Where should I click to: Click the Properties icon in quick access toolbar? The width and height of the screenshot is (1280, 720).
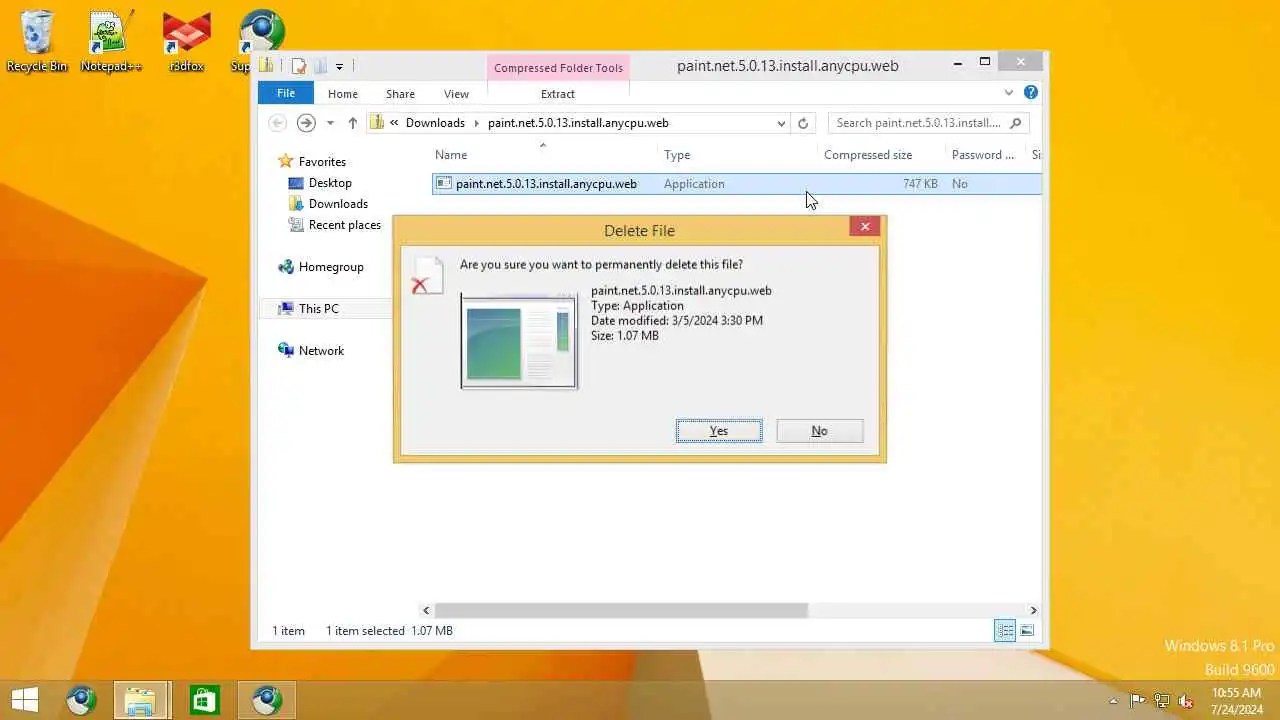(x=298, y=66)
